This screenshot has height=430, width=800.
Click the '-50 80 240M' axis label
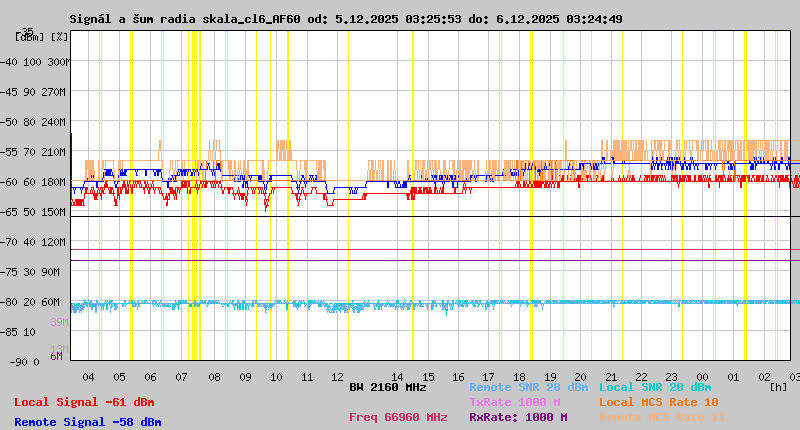click(33, 122)
